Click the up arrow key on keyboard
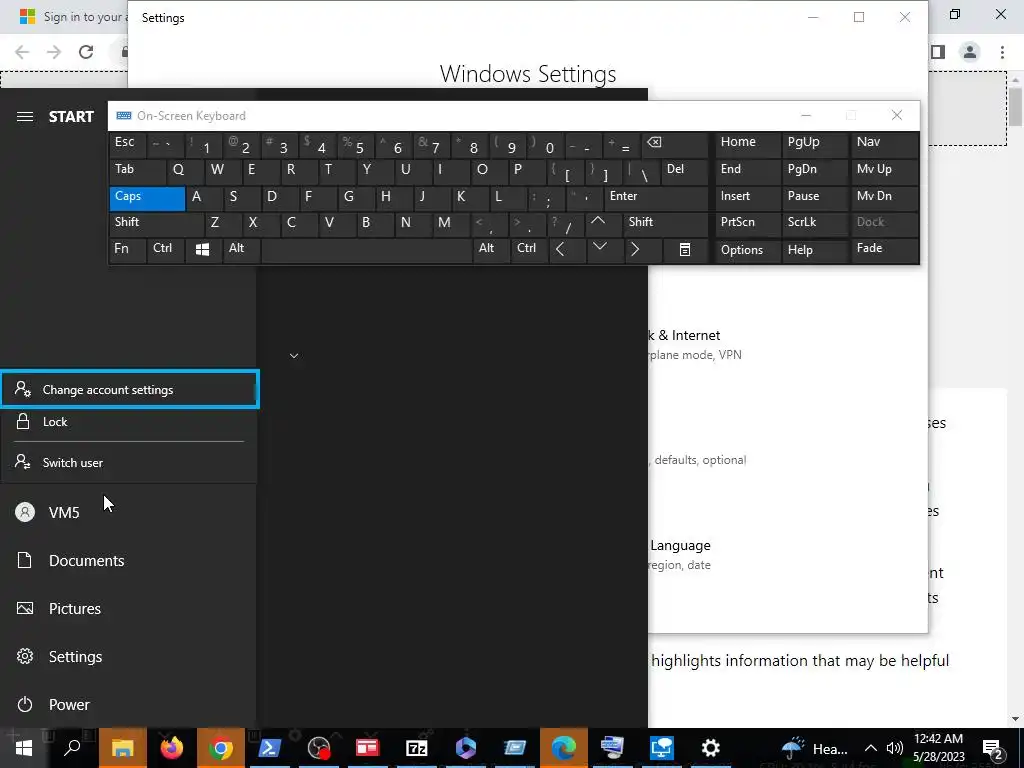This screenshot has height=768, width=1024. [x=603, y=224]
